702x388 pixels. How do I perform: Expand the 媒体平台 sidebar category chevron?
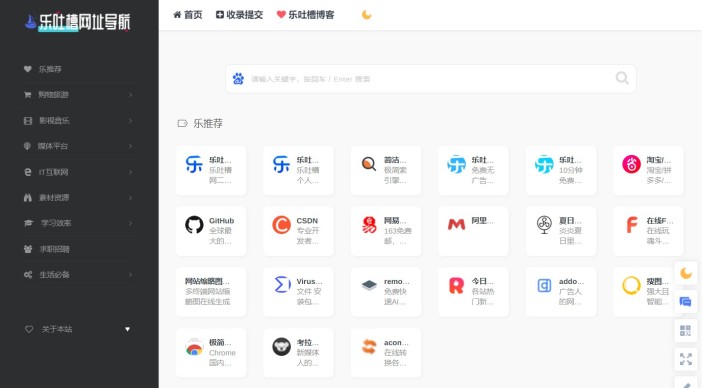(130, 146)
